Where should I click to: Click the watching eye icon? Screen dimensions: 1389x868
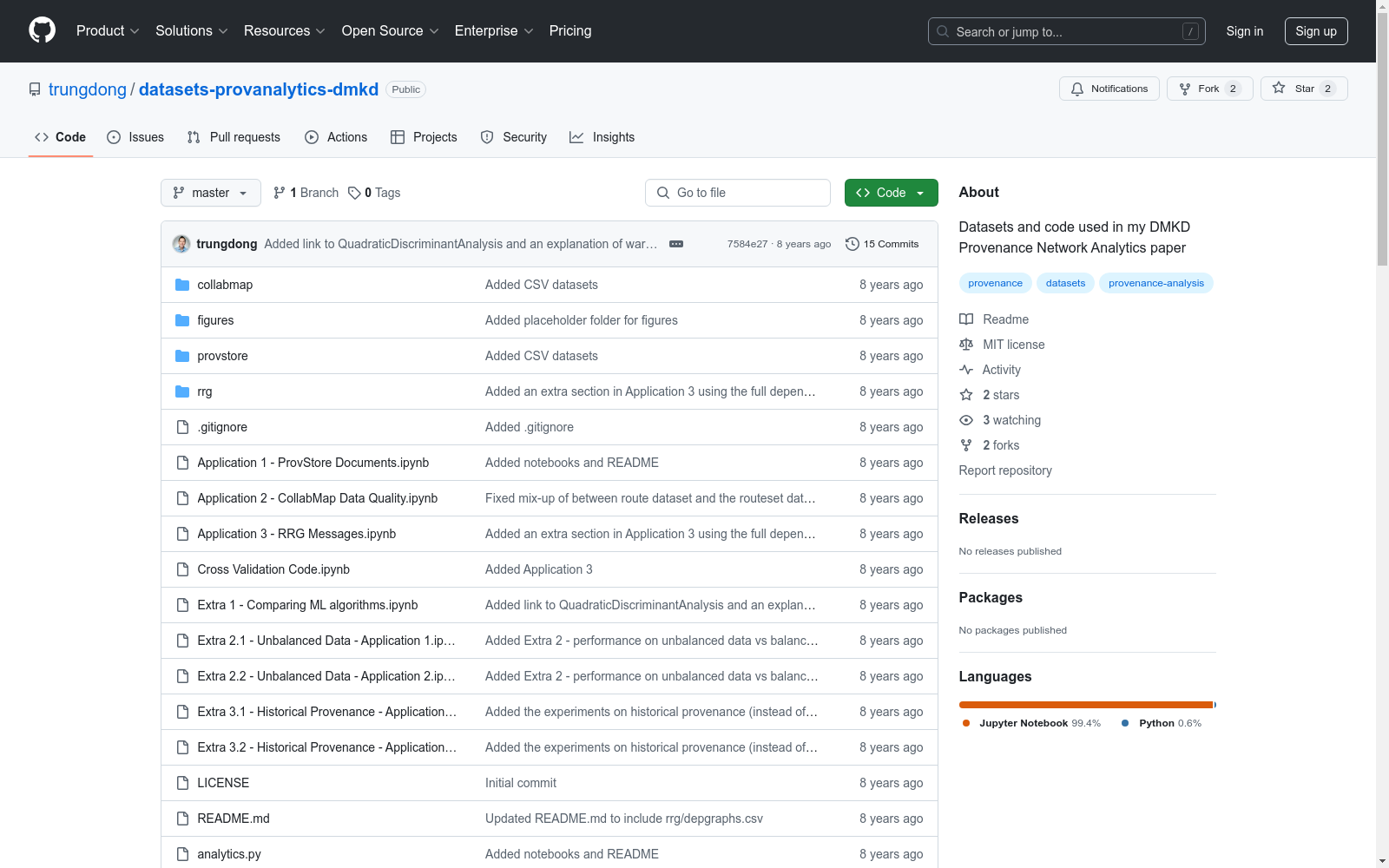966,420
